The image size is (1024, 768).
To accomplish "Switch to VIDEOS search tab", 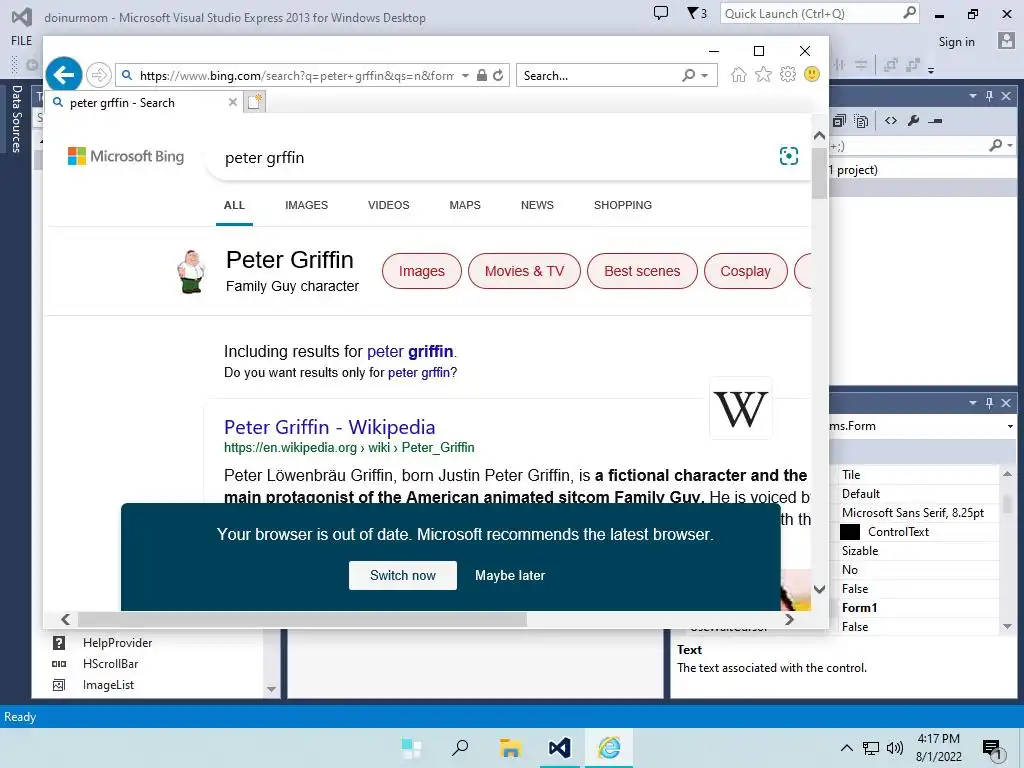I will pos(389,205).
